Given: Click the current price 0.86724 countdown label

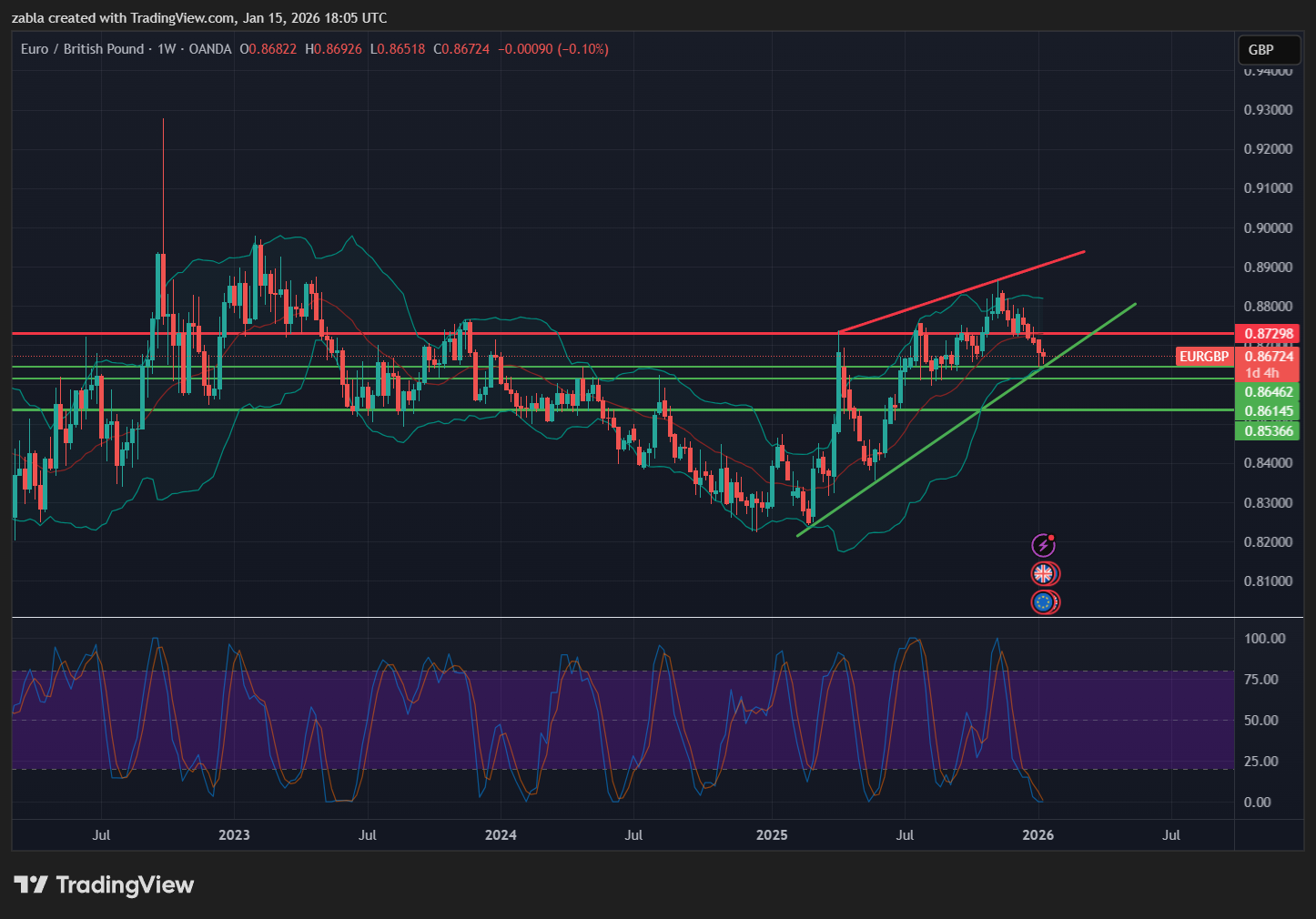Looking at the screenshot, I should click(x=1267, y=364).
